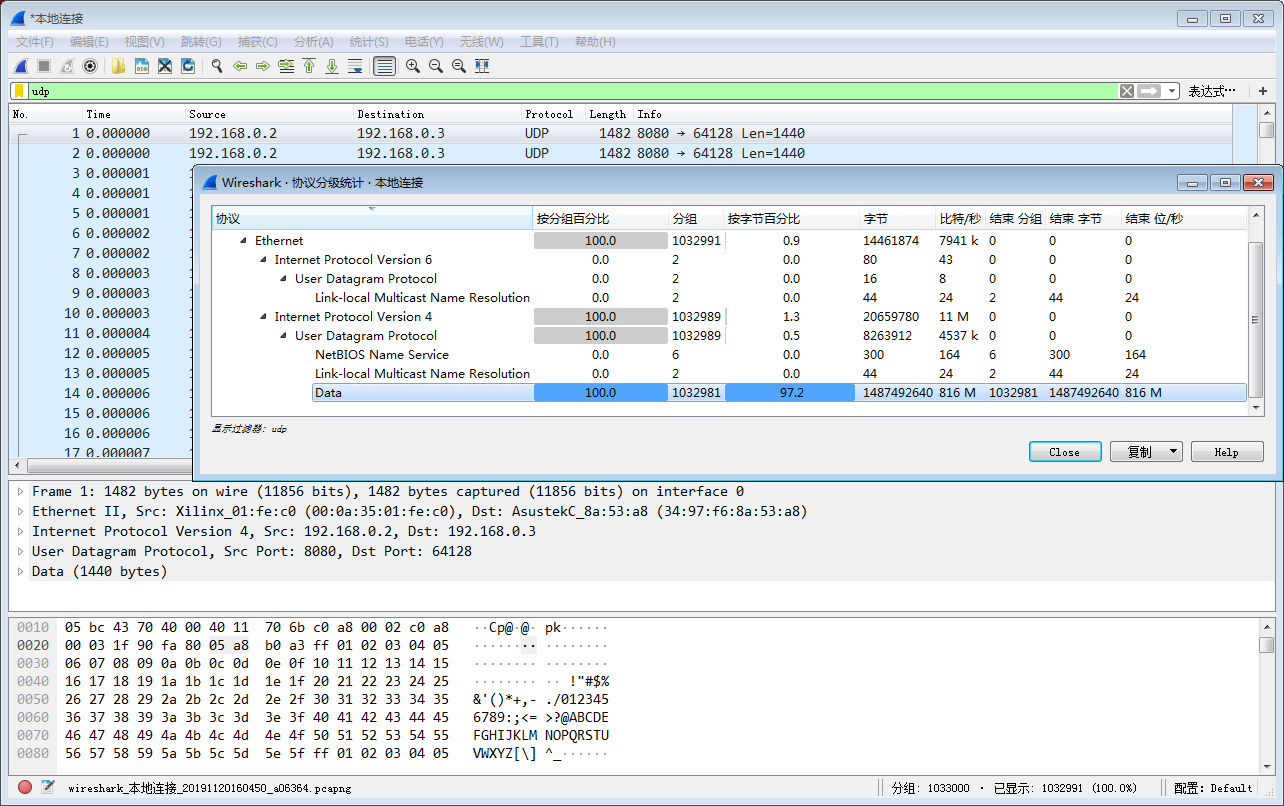Screen dimensions: 1284x806
Task: Click the 表达式 button next to the filter
Action: [x=1212, y=91]
